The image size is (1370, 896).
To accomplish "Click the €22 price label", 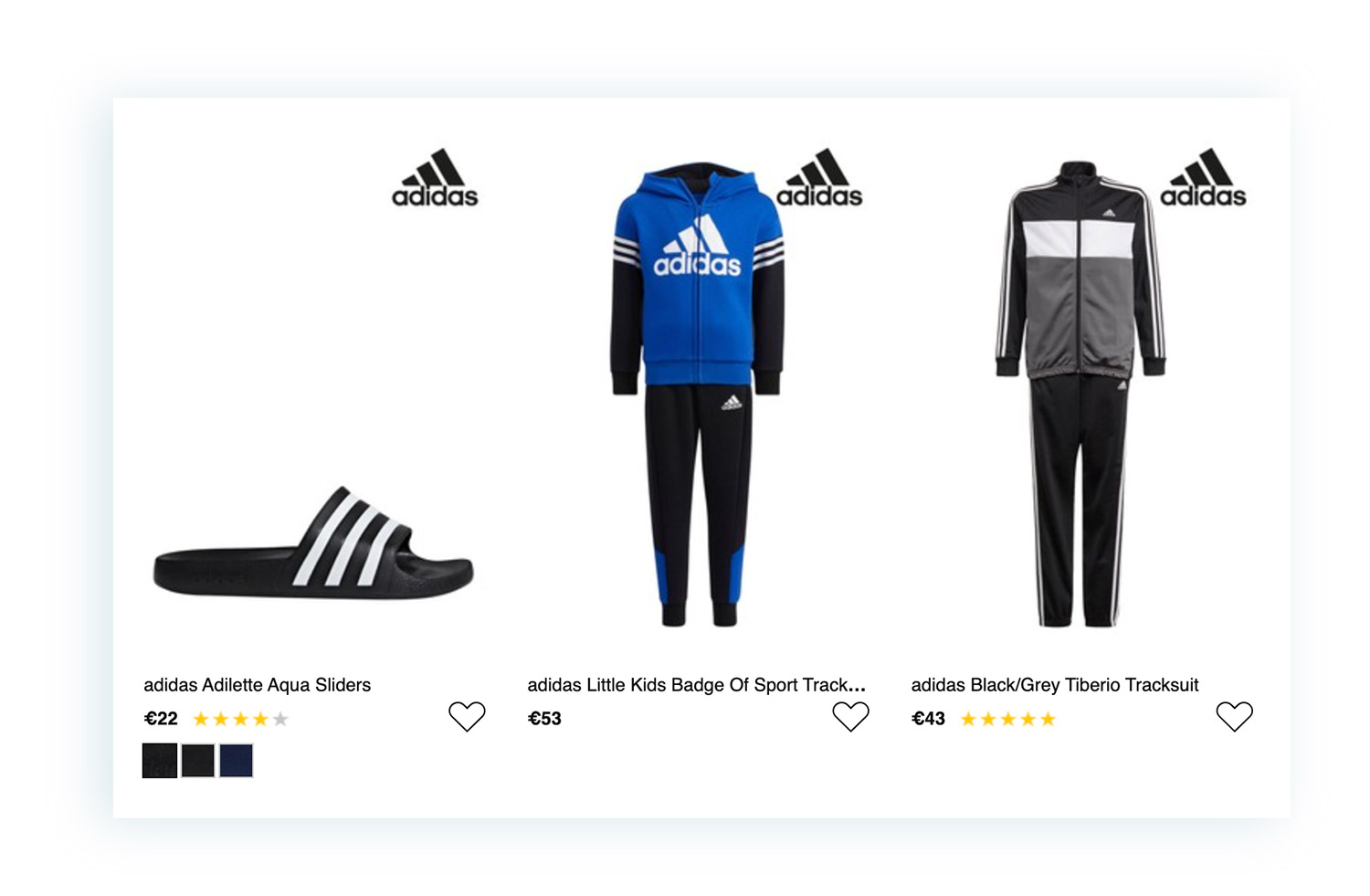I will pos(161,719).
